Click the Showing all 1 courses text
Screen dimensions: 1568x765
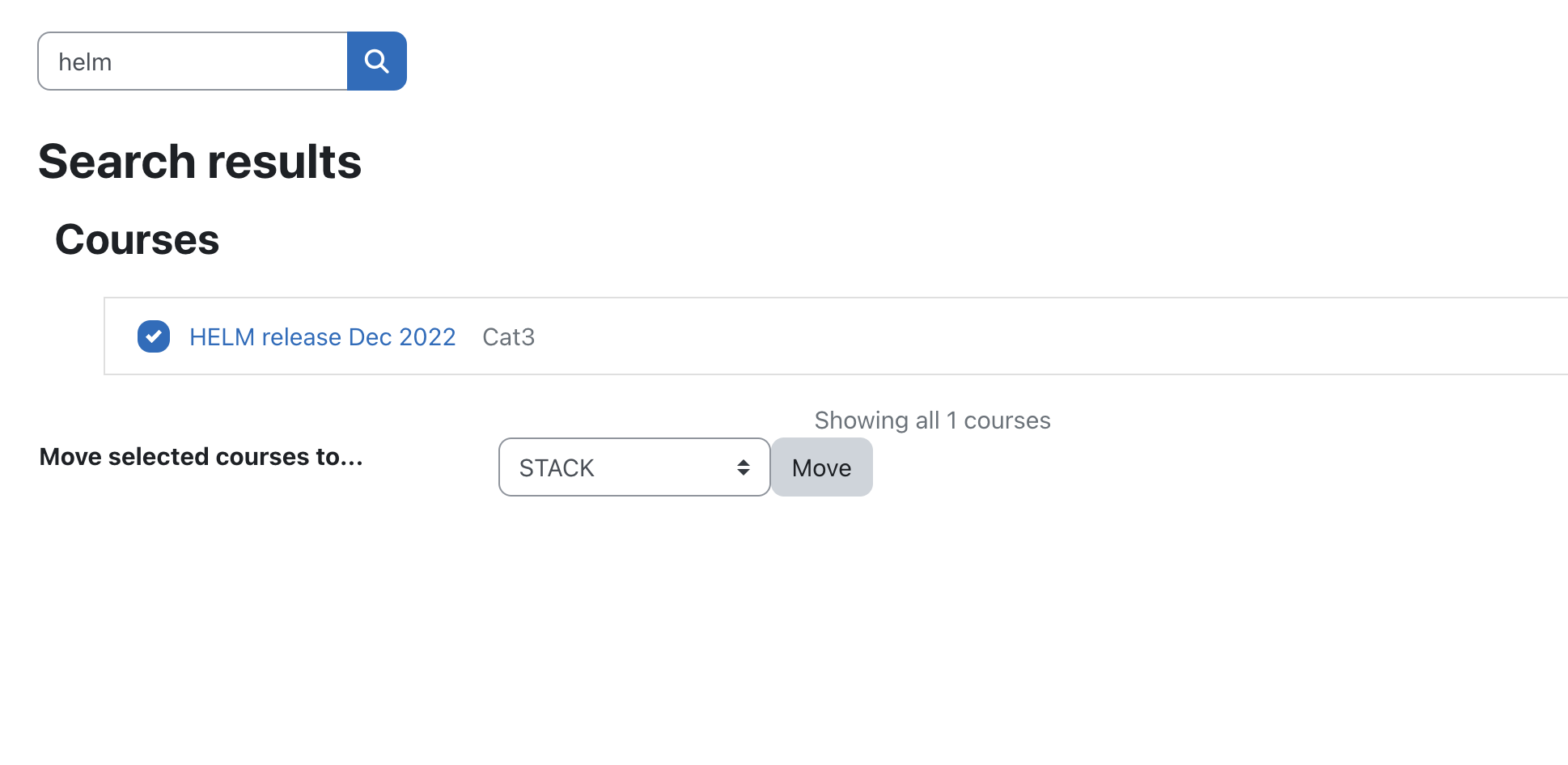pyautogui.click(x=932, y=421)
